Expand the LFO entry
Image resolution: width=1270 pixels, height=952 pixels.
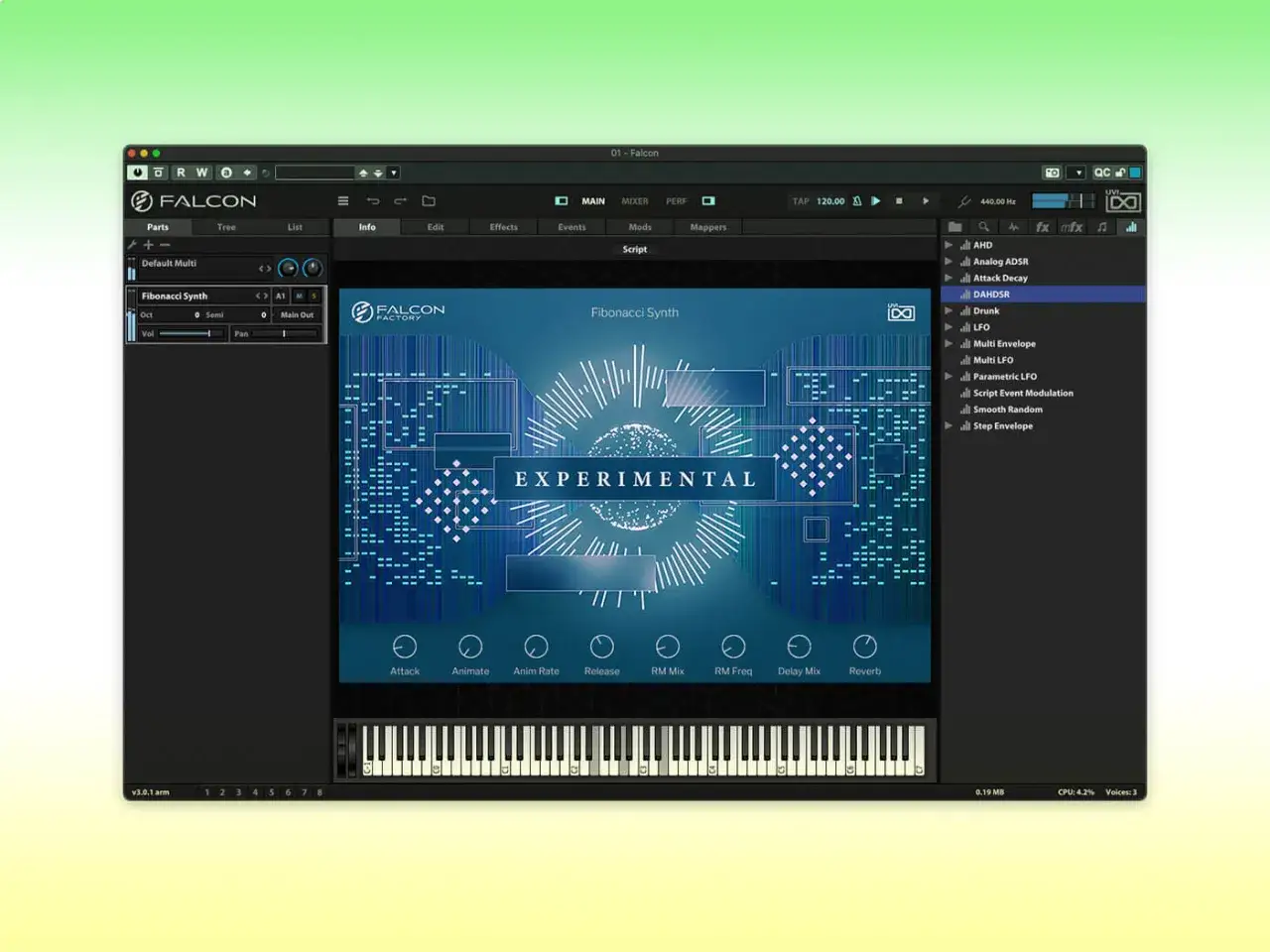pyautogui.click(x=949, y=327)
